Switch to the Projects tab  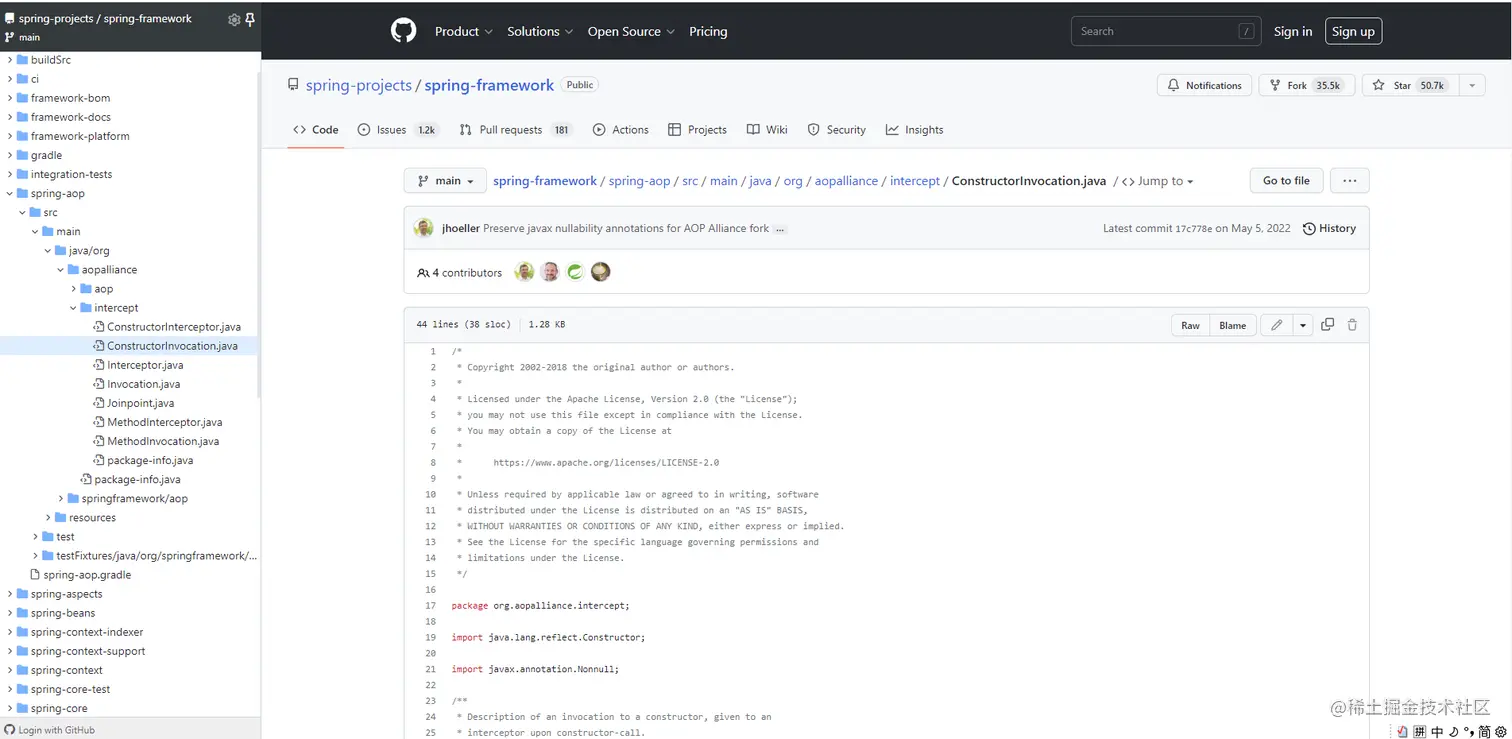click(697, 130)
